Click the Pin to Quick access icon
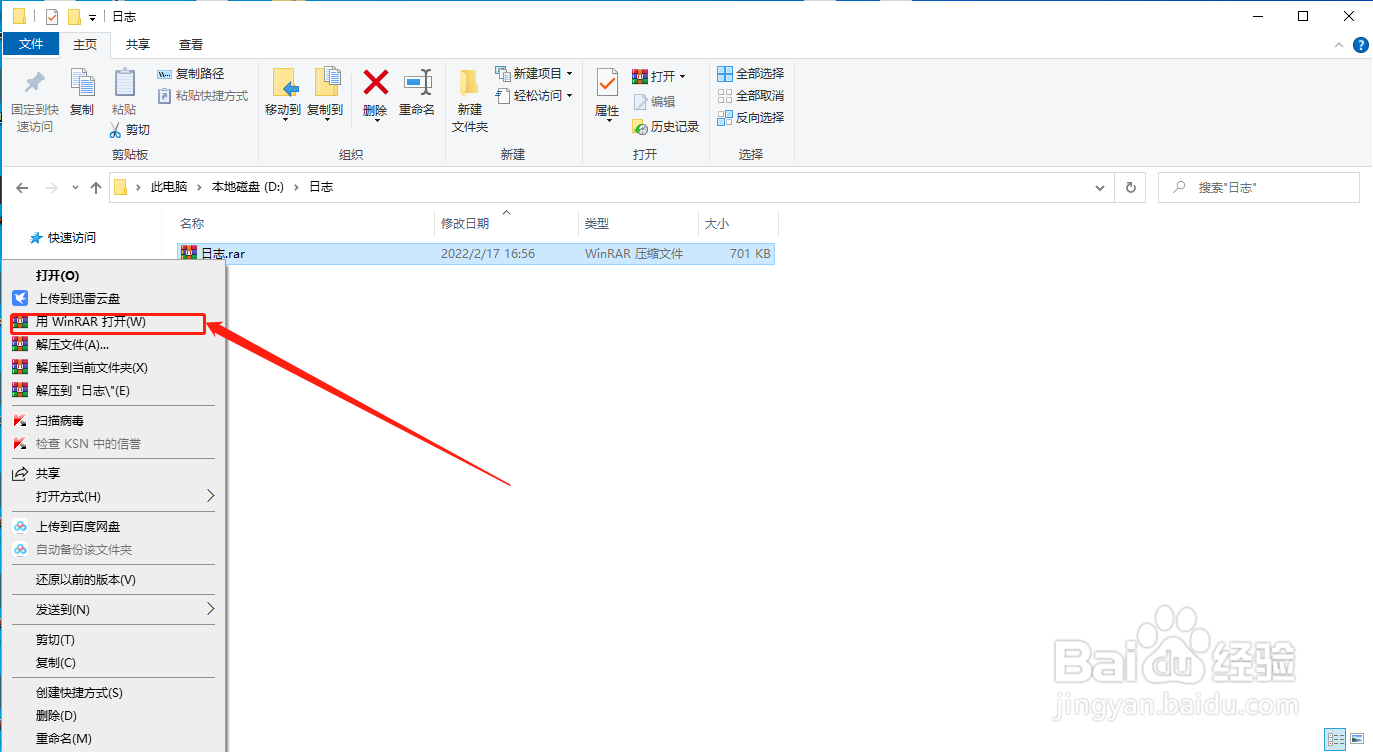 35,83
